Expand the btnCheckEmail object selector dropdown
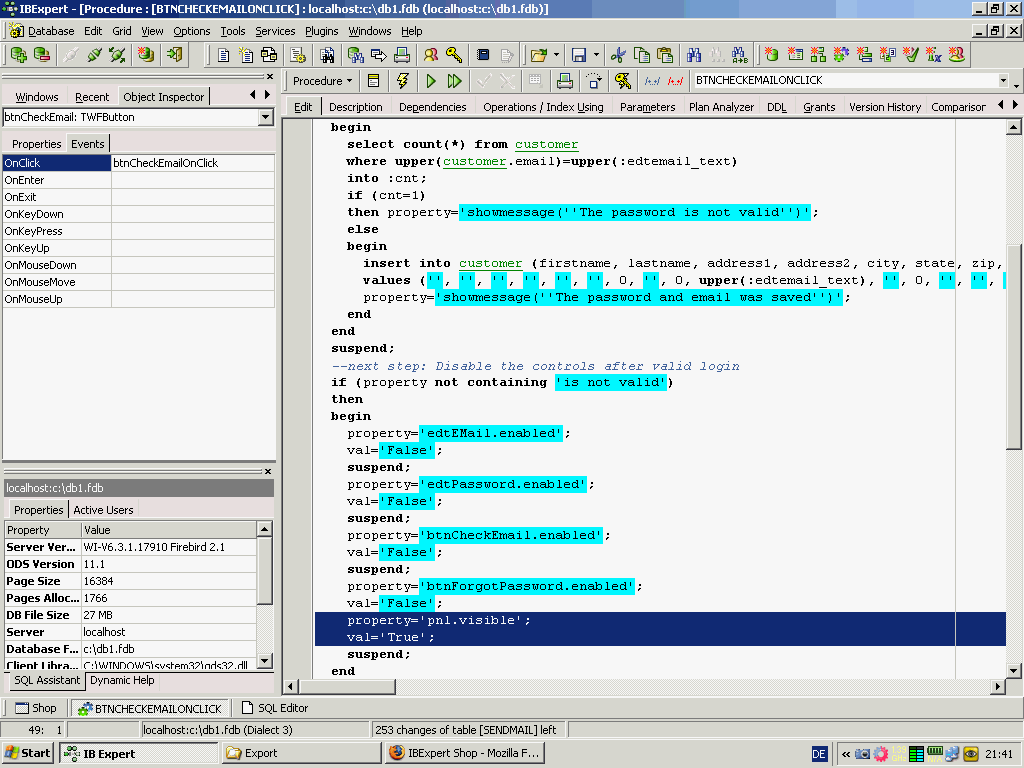 coord(265,118)
